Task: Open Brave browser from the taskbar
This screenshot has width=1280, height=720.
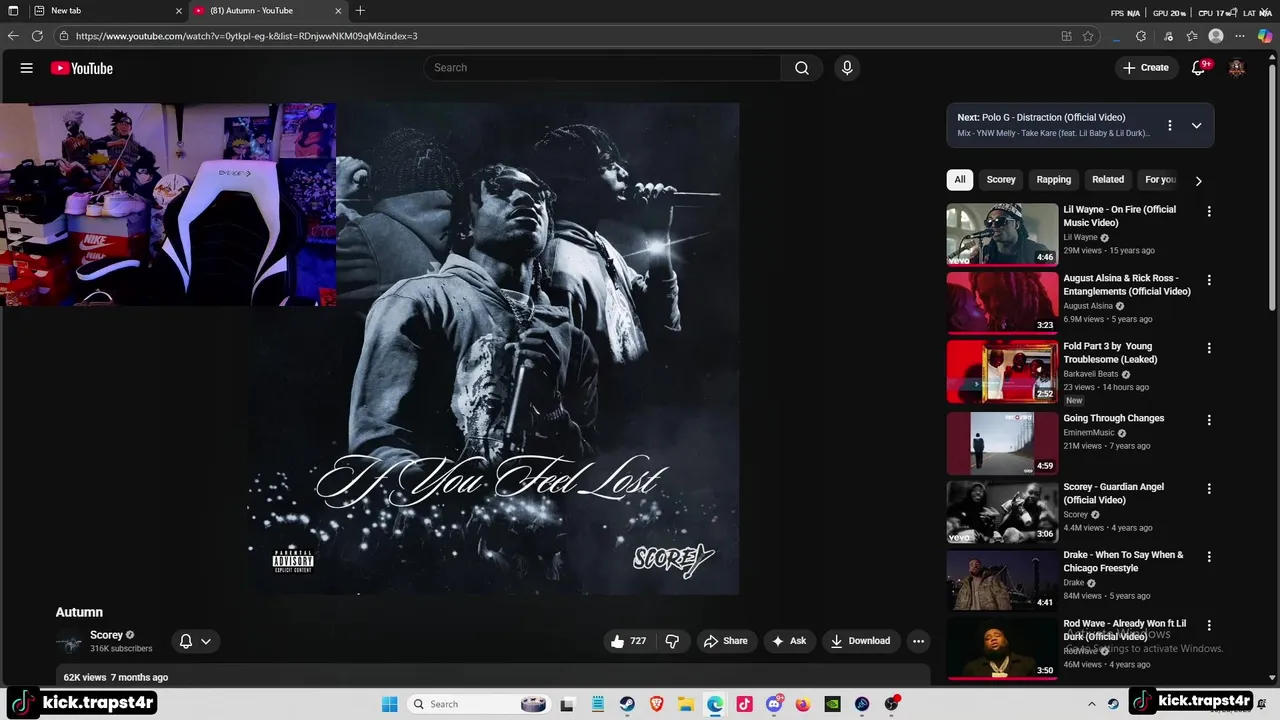Action: coord(656,704)
